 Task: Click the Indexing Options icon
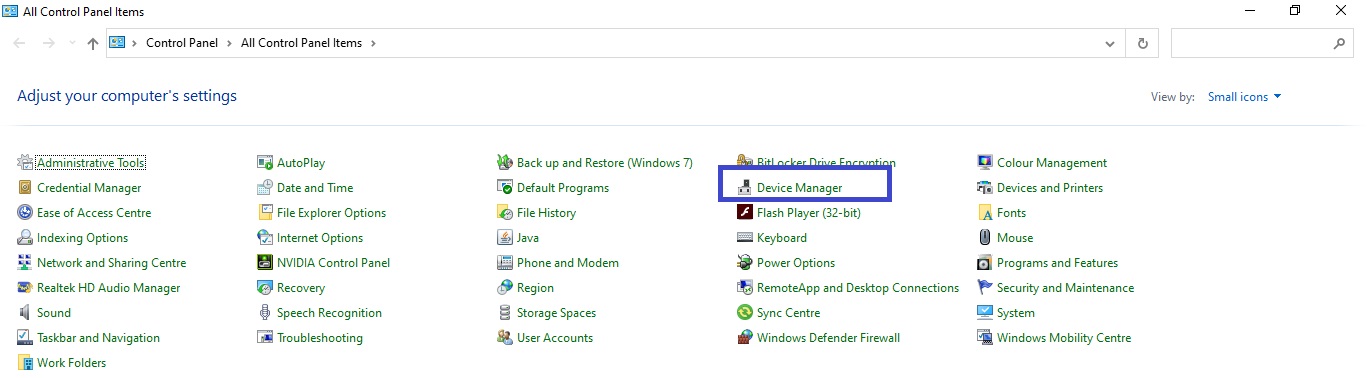[25, 238]
